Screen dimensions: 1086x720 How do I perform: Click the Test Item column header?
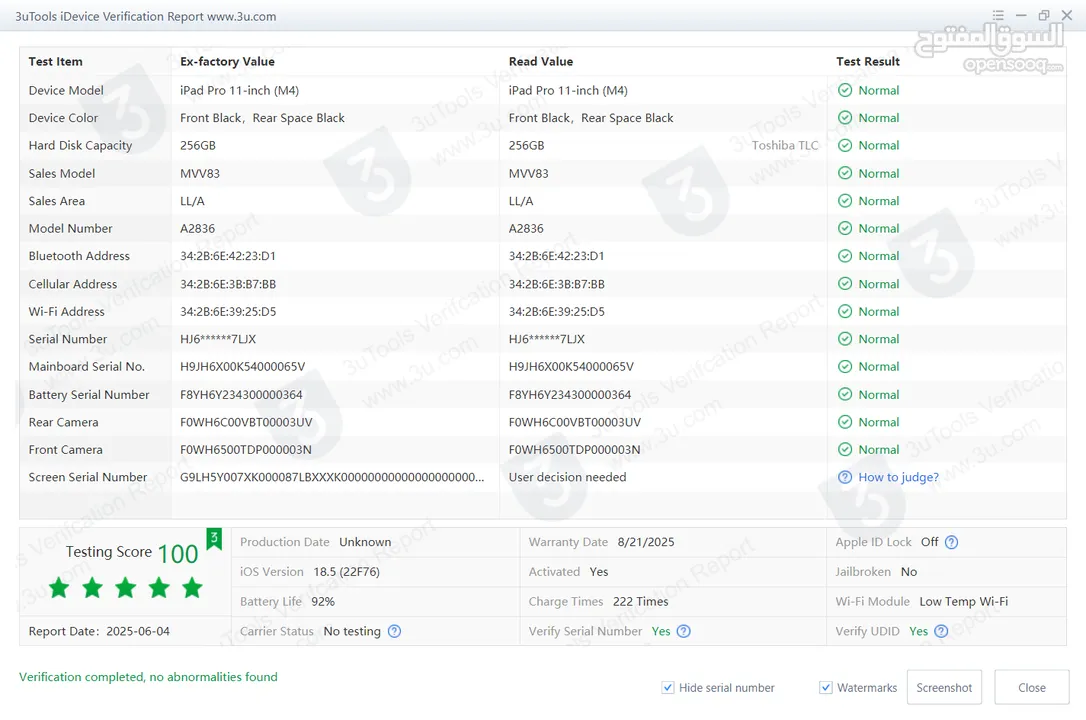55,62
